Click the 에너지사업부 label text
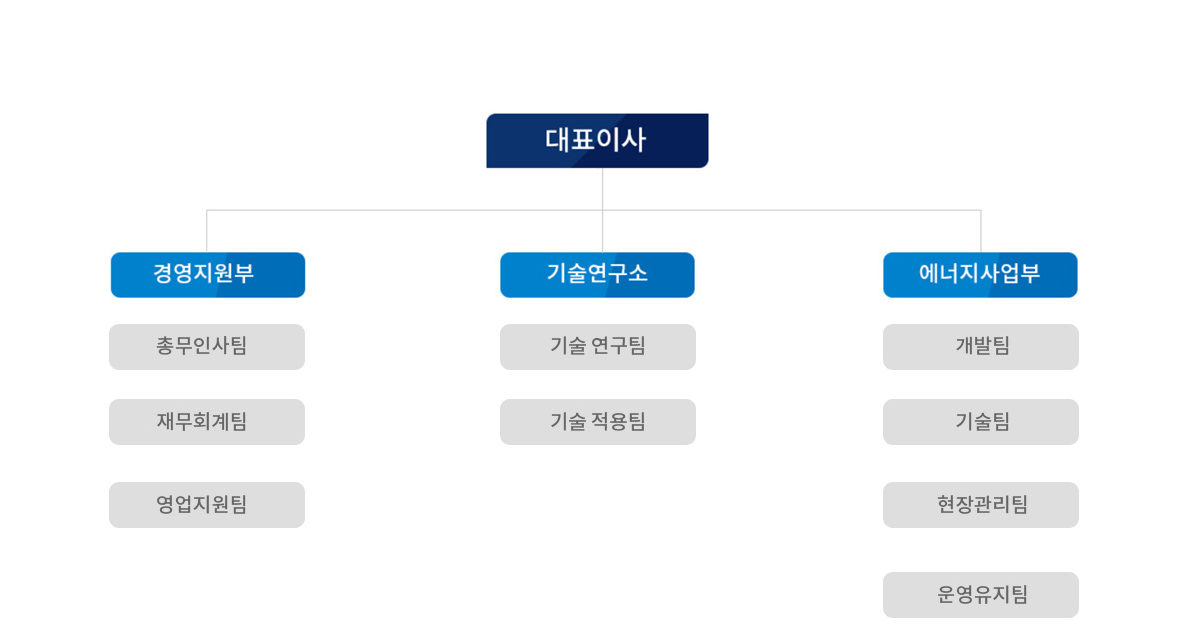 [x=979, y=274]
